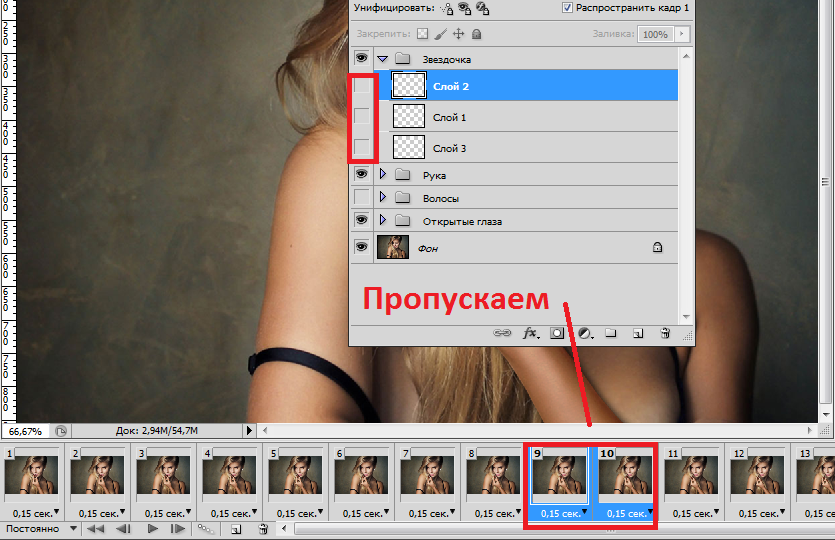Viewport: 835px width, 540px height.
Task: Add a layer style via fx icon
Action: (x=530, y=333)
